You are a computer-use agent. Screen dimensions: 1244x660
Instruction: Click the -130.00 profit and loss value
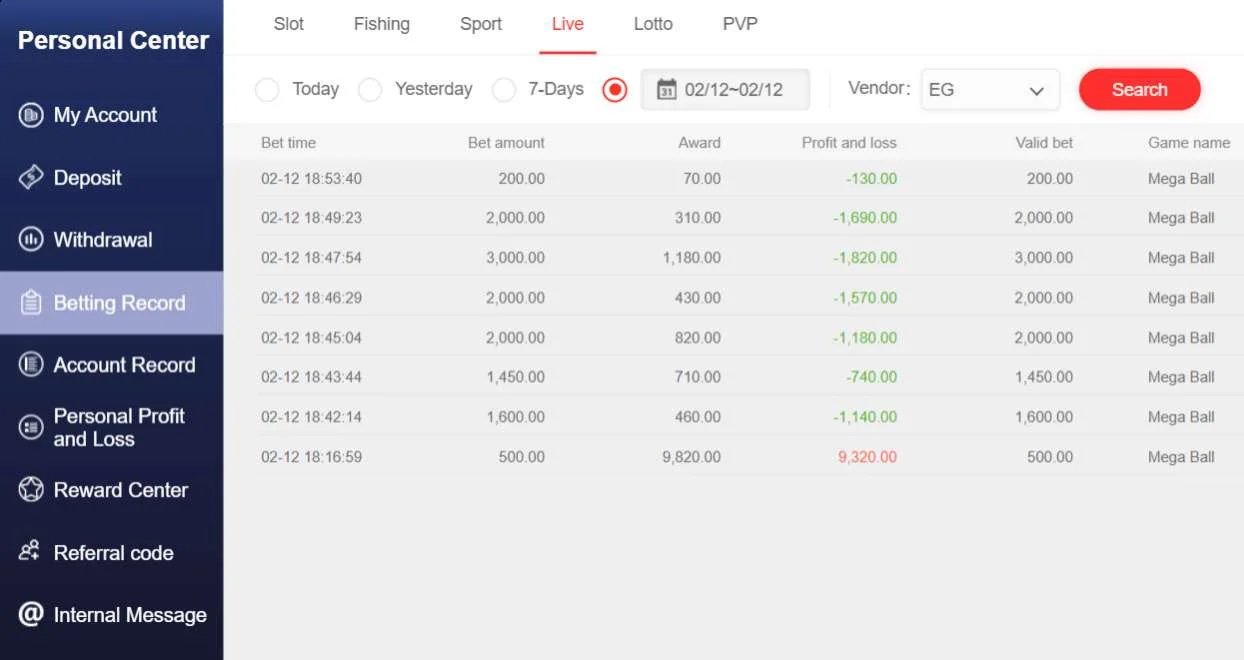(871, 179)
